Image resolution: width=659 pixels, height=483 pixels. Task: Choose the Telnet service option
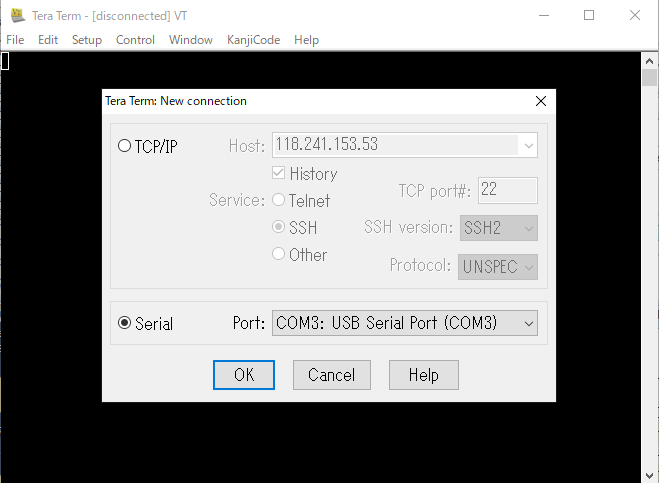278,200
